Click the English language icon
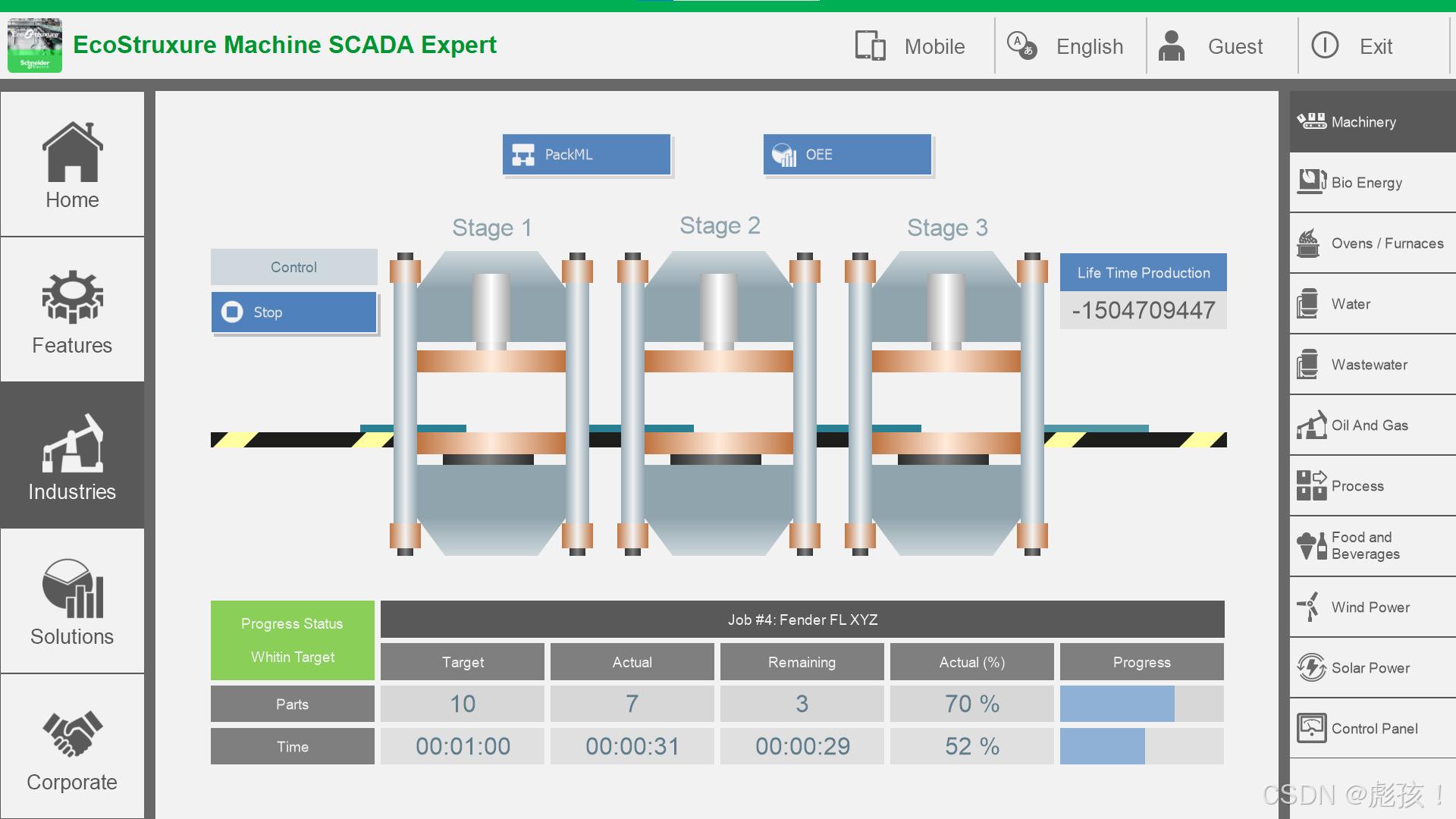The height and width of the screenshot is (819, 1456). (1021, 45)
